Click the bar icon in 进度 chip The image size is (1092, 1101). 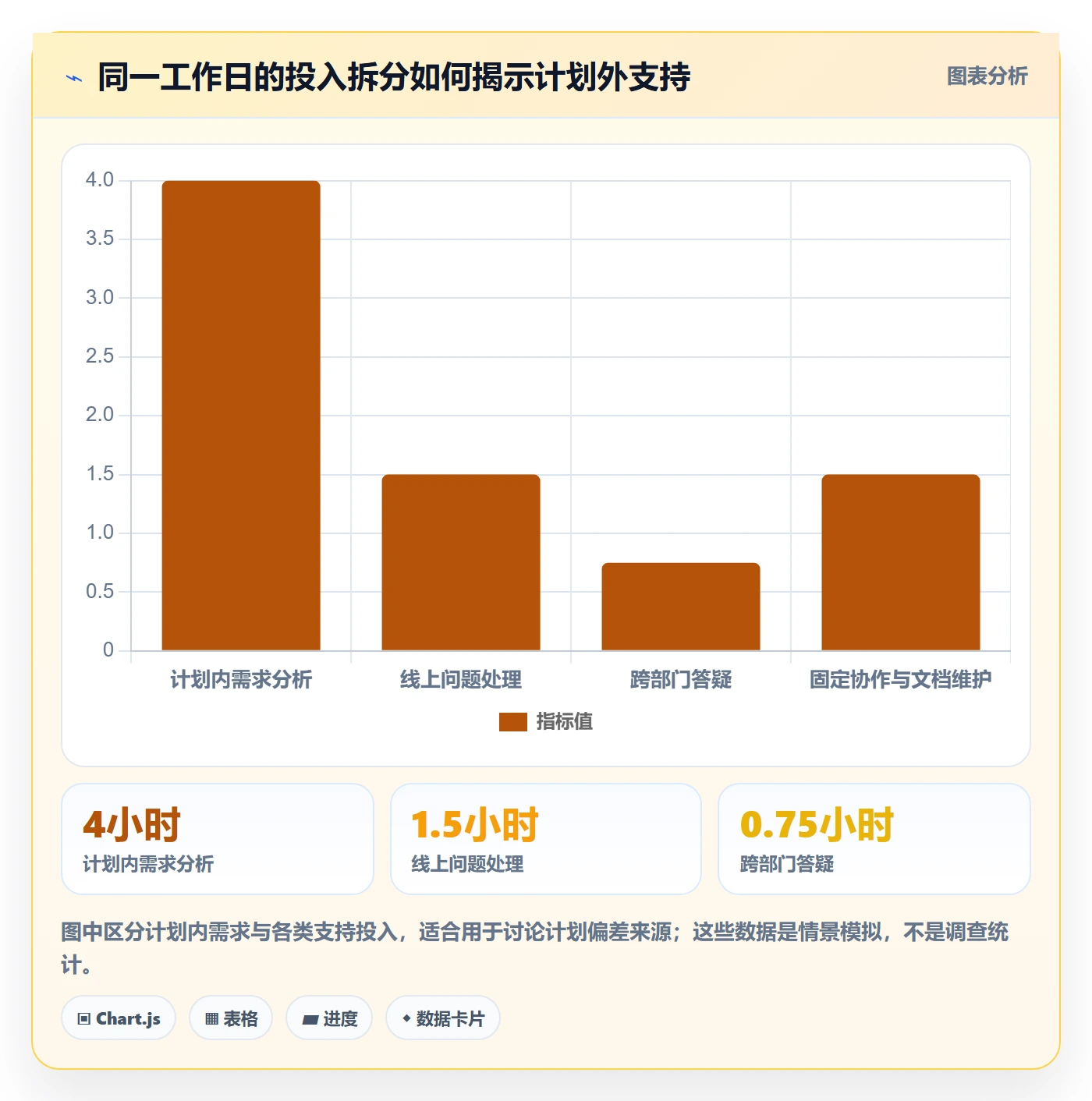pos(310,1019)
